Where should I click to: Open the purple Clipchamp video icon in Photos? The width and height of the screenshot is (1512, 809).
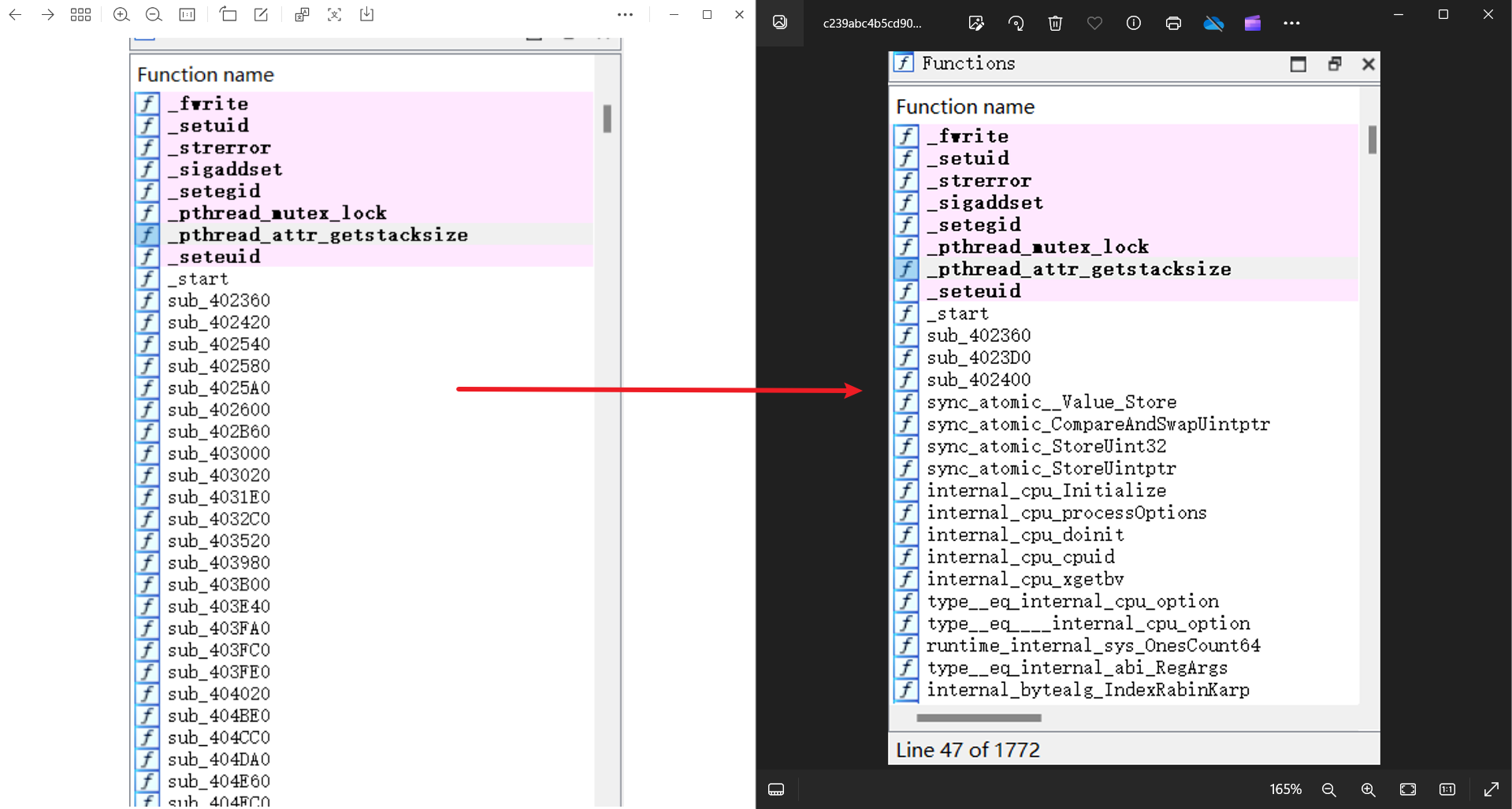[1253, 23]
